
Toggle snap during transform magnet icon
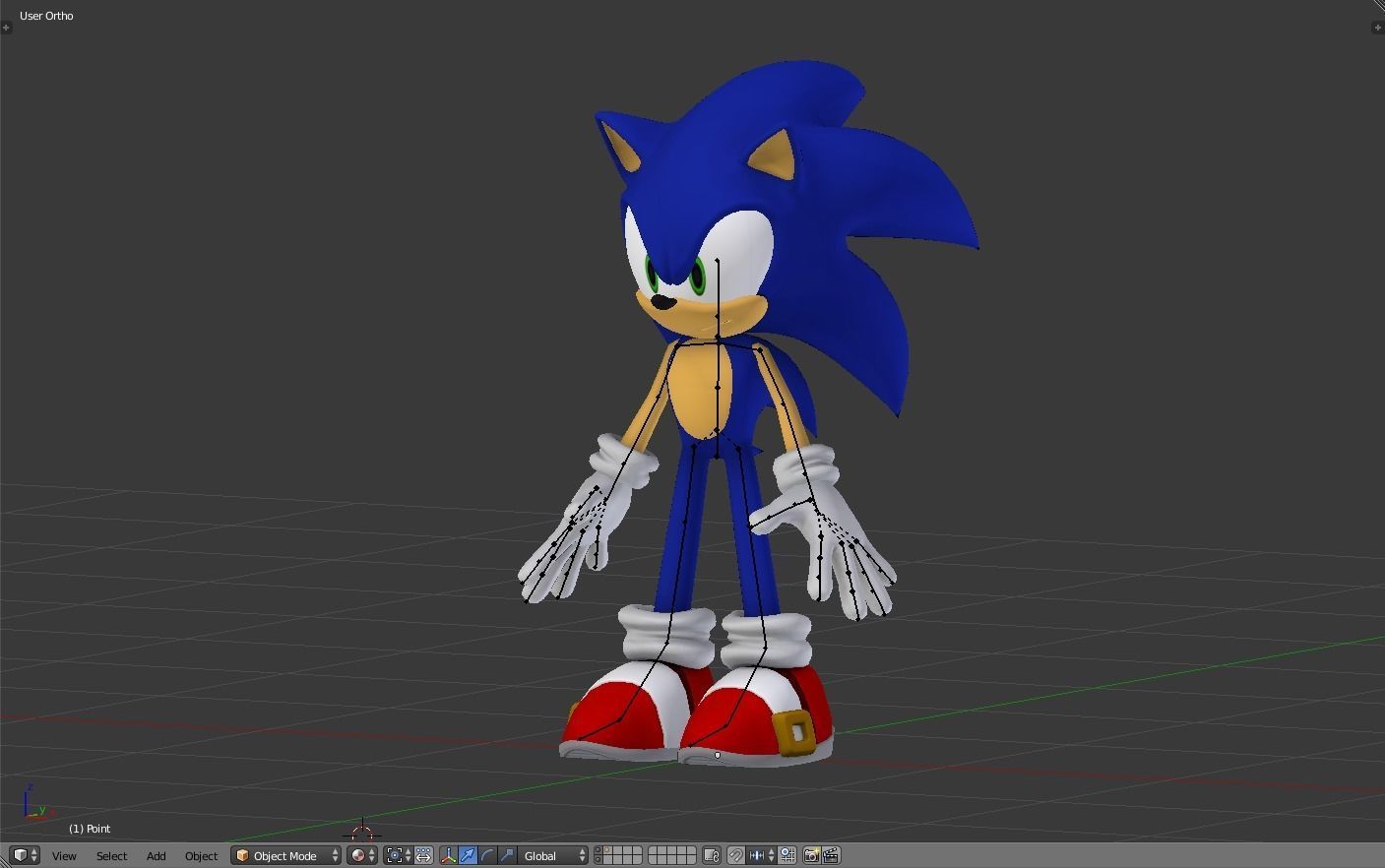tap(735, 855)
